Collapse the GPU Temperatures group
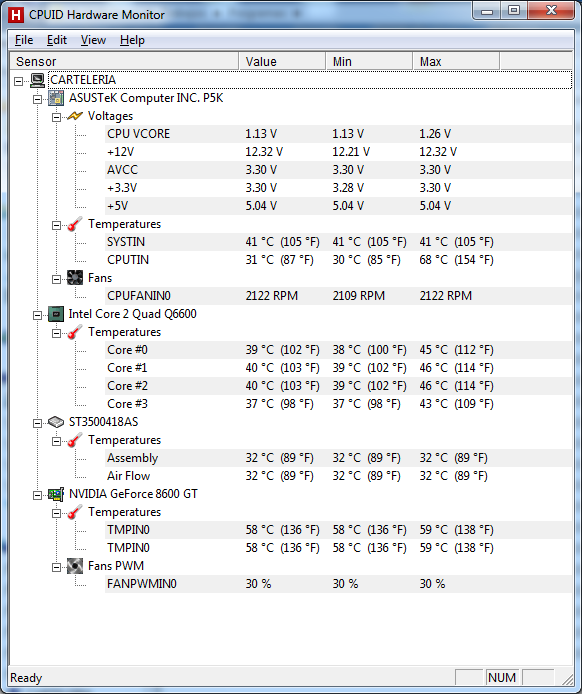The width and height of the screenshot is (582, 694). click(57, 513)
